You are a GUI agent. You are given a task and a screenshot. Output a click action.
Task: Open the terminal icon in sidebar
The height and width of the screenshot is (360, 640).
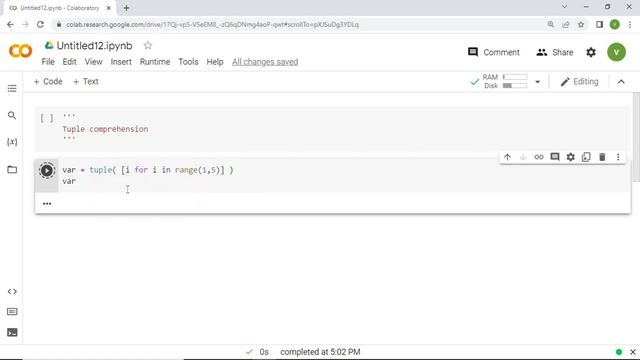coord(12,332)
